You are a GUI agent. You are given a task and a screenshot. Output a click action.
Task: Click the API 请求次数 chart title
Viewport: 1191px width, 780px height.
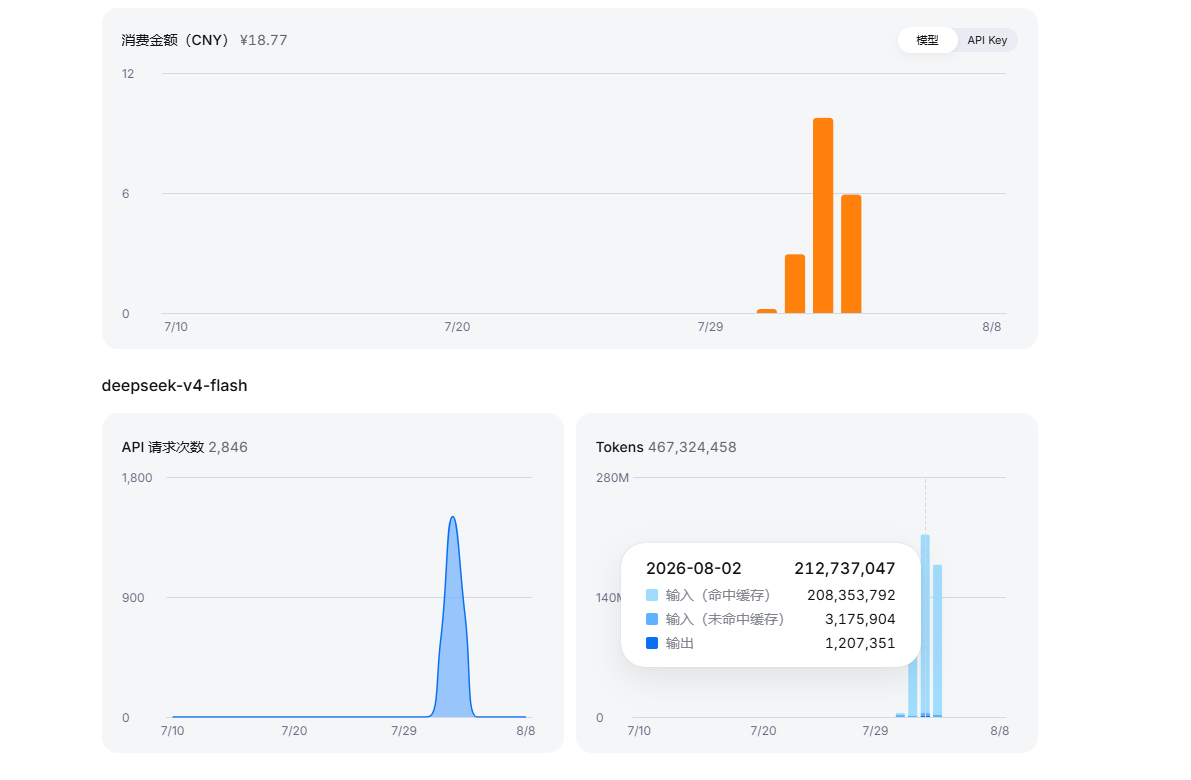point(163,447)
